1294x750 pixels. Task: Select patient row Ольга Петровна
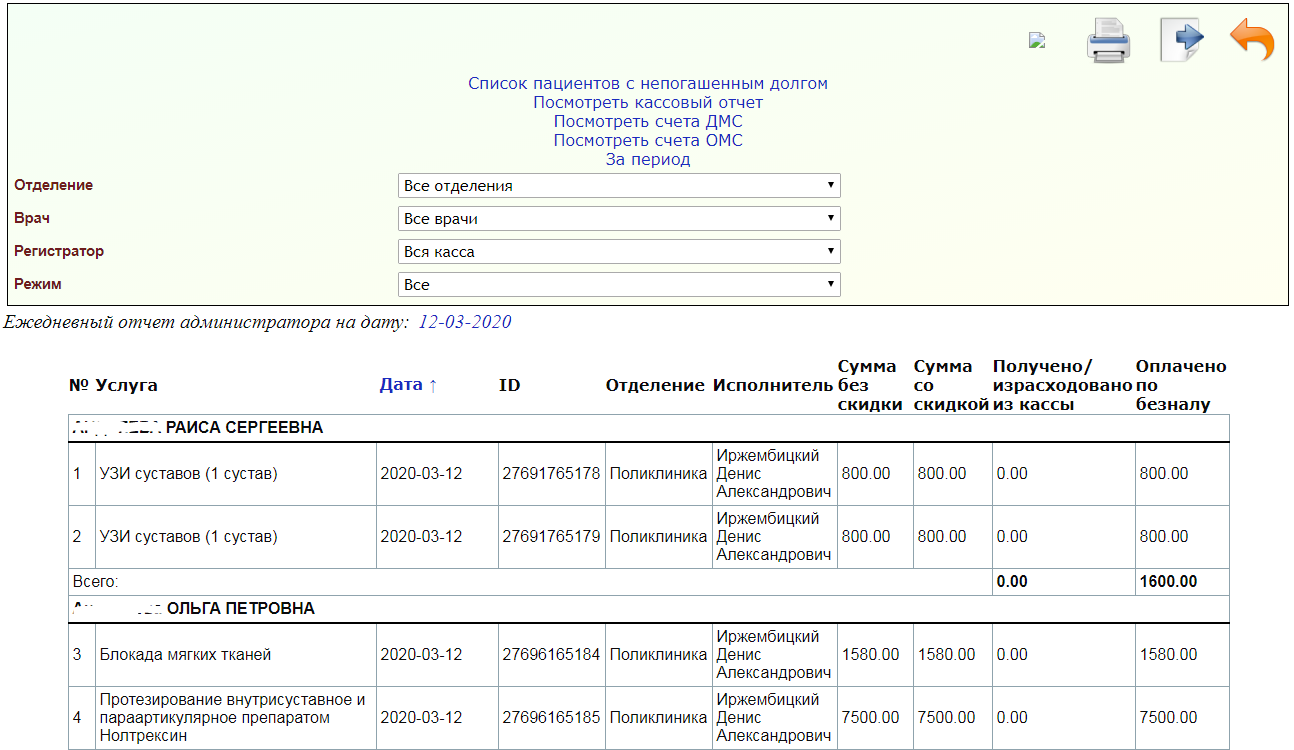click(x=240, y=609)
